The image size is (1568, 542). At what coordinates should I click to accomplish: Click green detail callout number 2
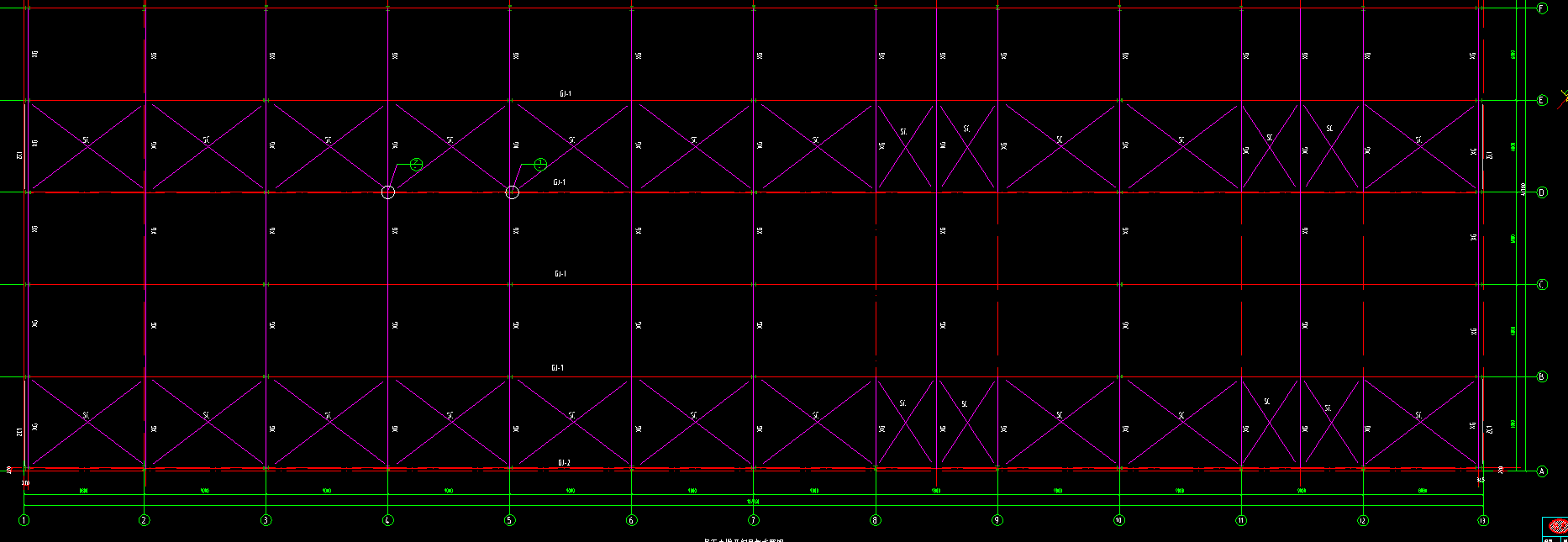coord(416,165)
